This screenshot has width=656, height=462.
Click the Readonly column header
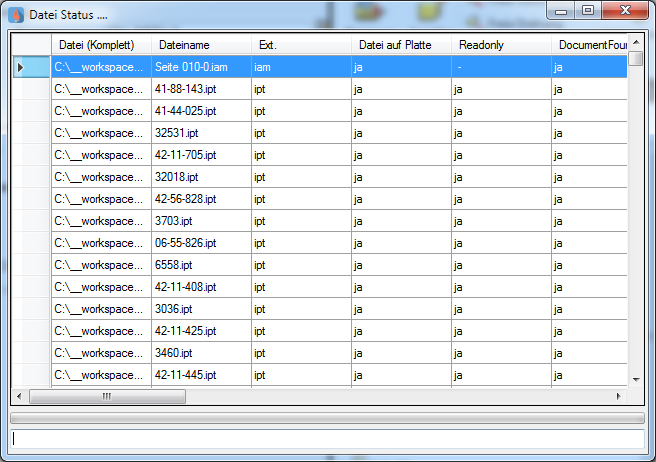[500, 45]
